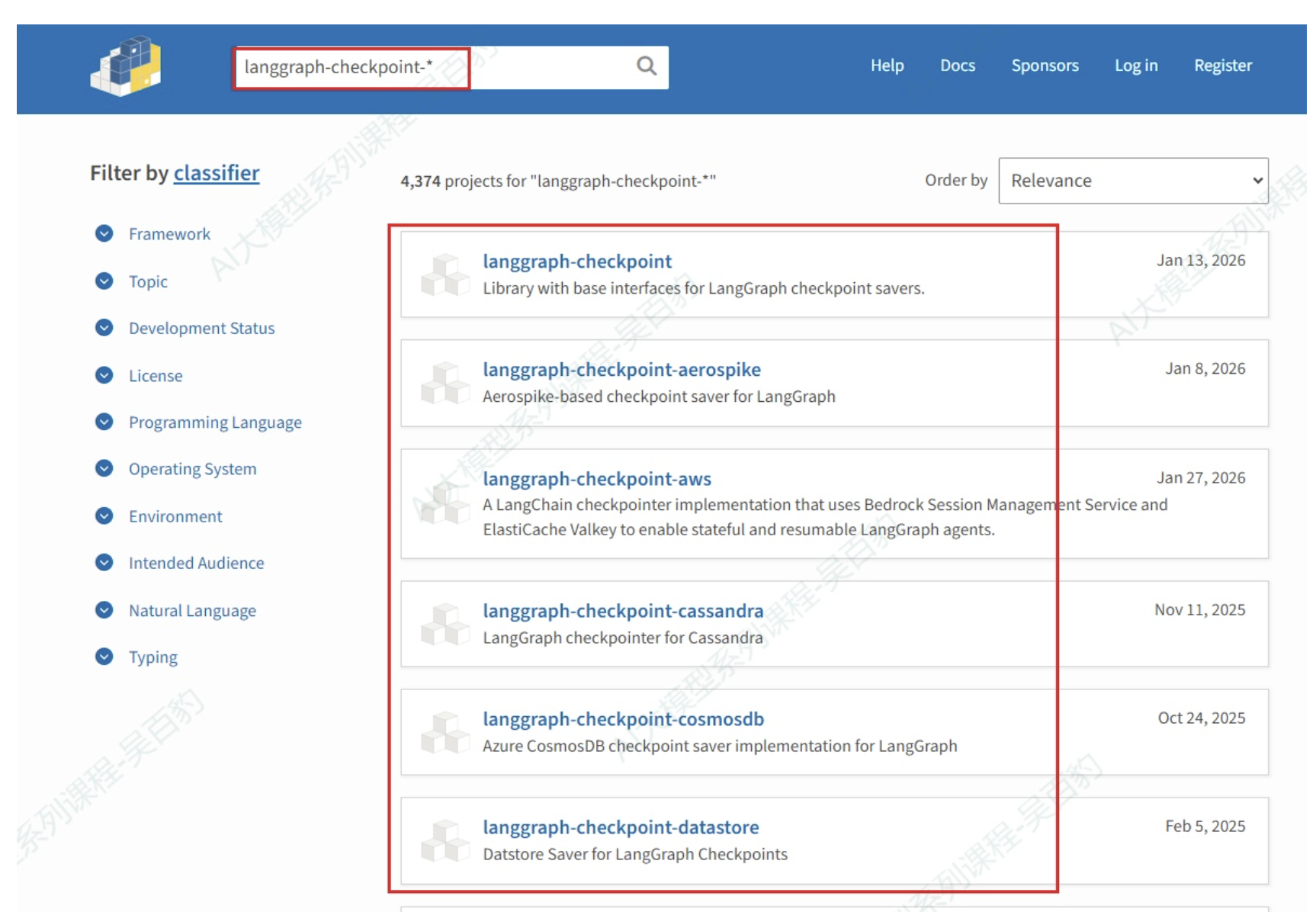Open the langgraph-checkpoint-cosmosdb project link
1316x912 pixels.
tap(624, 719)
